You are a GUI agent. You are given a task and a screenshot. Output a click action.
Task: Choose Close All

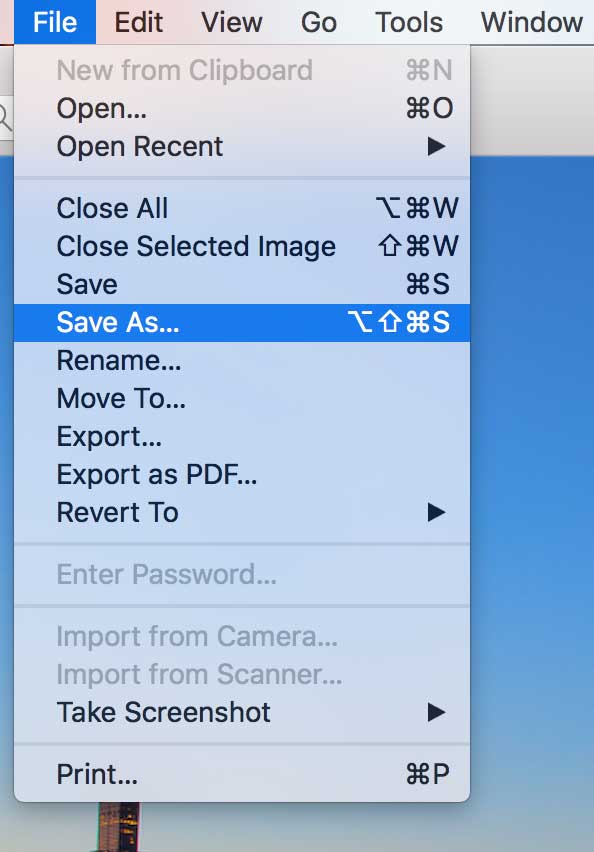pyautogui.click(x=111, y=208)
